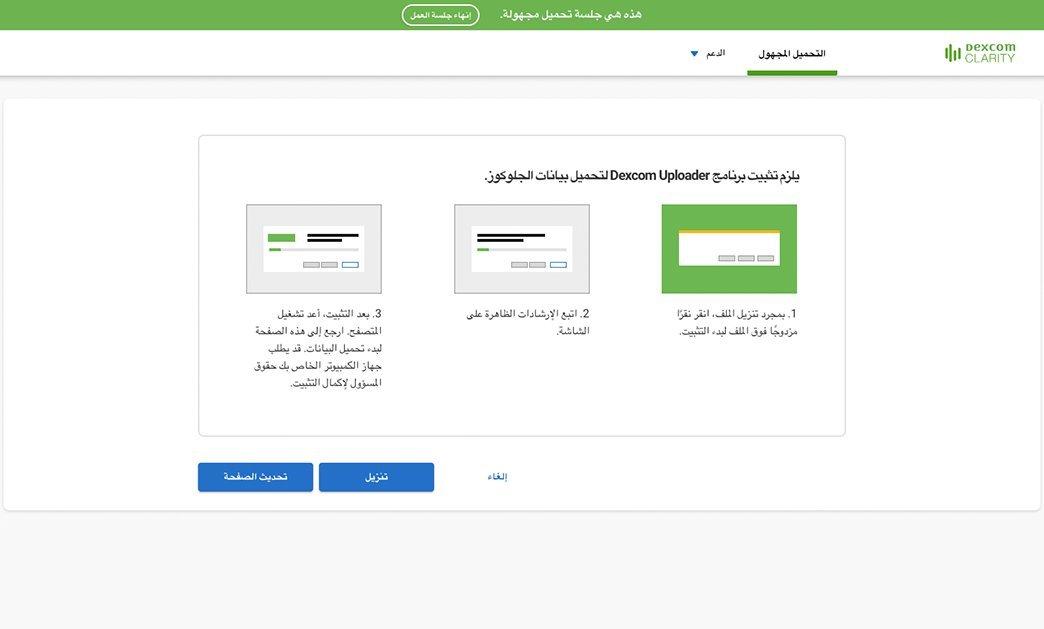Click the yellow bar in step 1 illustration

[728, 232]
